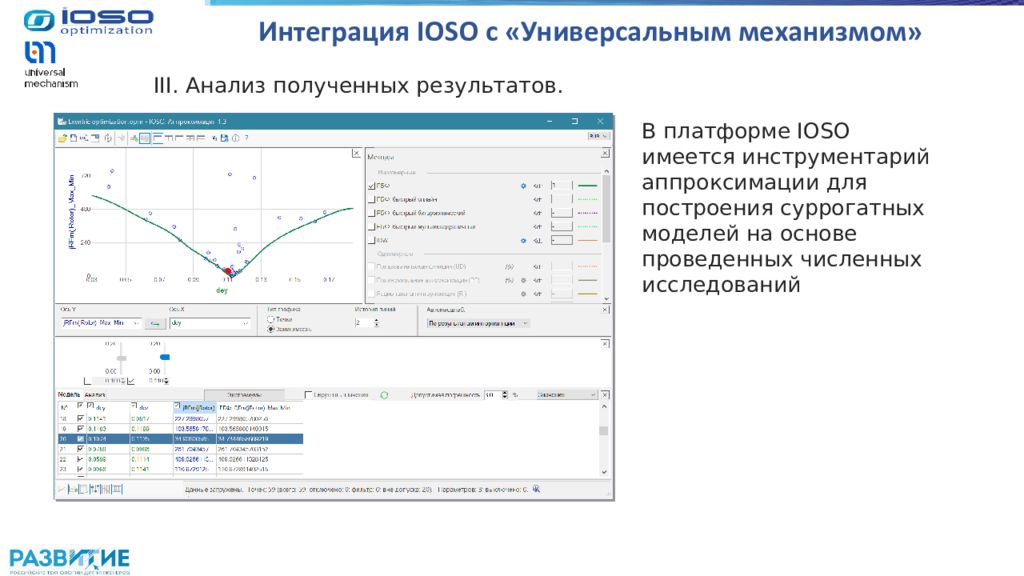This screenshot has height=576, width=1024.
Task: Click the question-mark help icon
Action: 246,138
